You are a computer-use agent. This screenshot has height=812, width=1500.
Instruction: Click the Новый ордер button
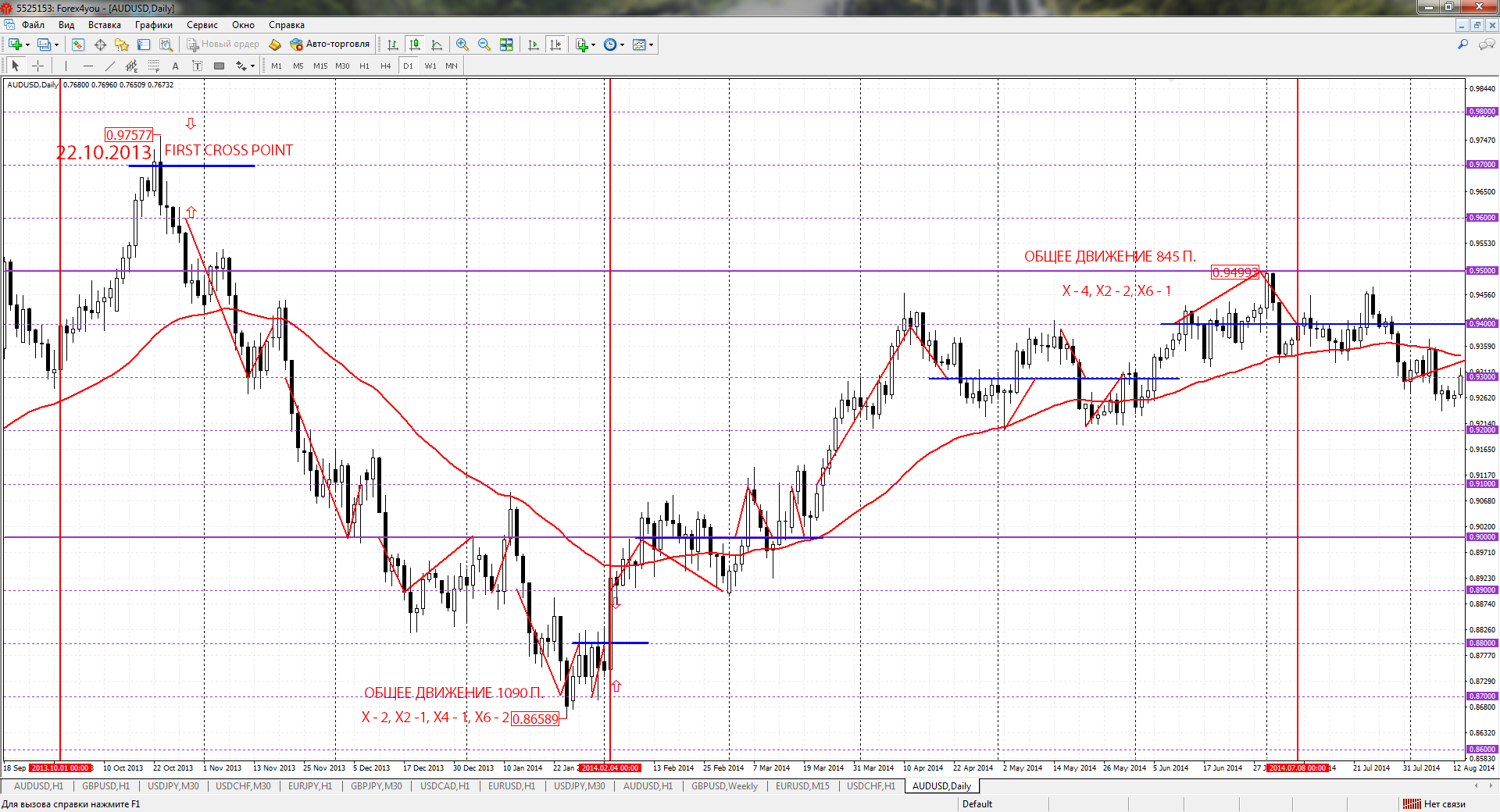click(223, 45)
